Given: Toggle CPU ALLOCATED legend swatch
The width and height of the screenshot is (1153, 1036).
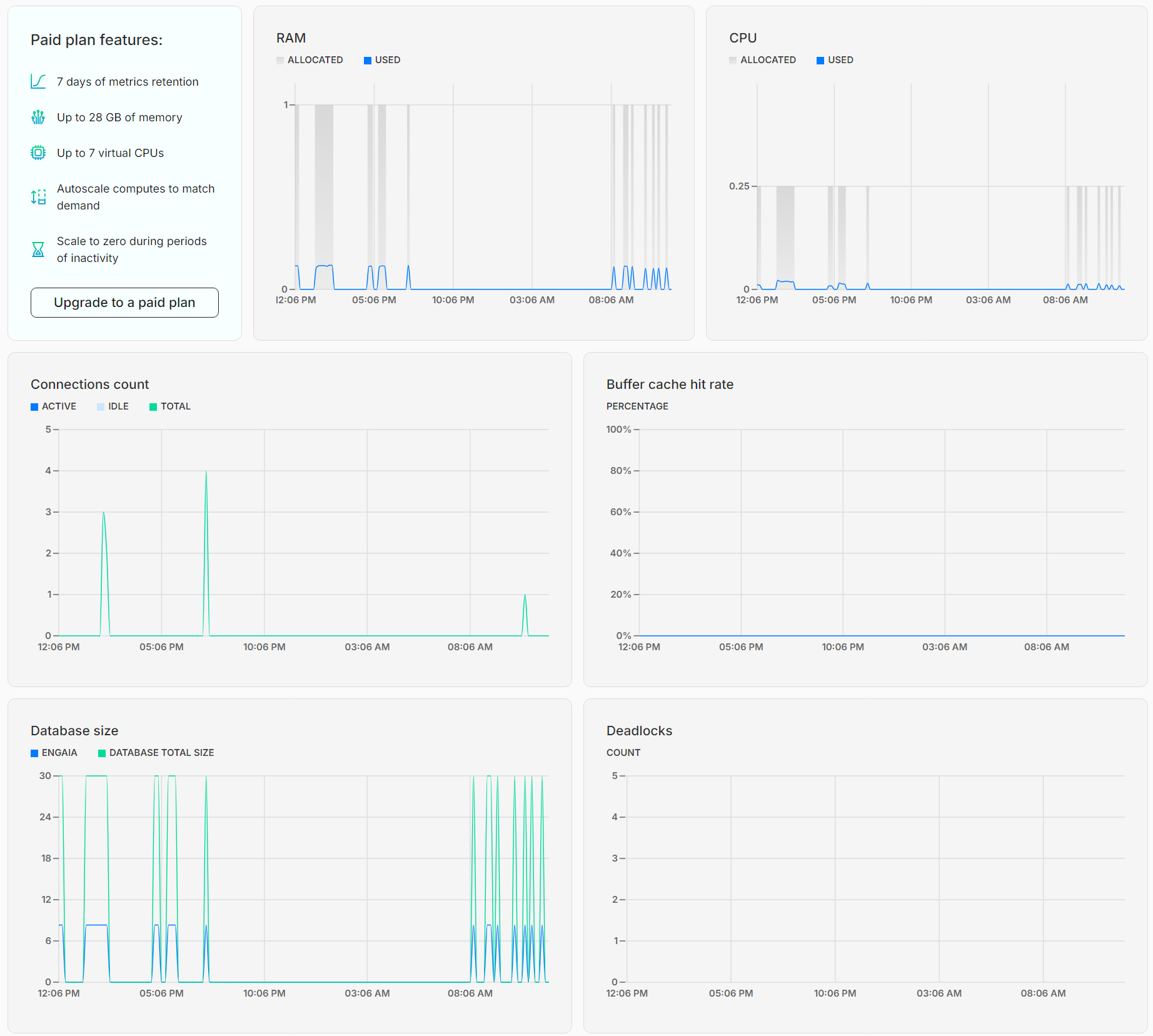Looking at the screenshot, I should click(733, 61).
